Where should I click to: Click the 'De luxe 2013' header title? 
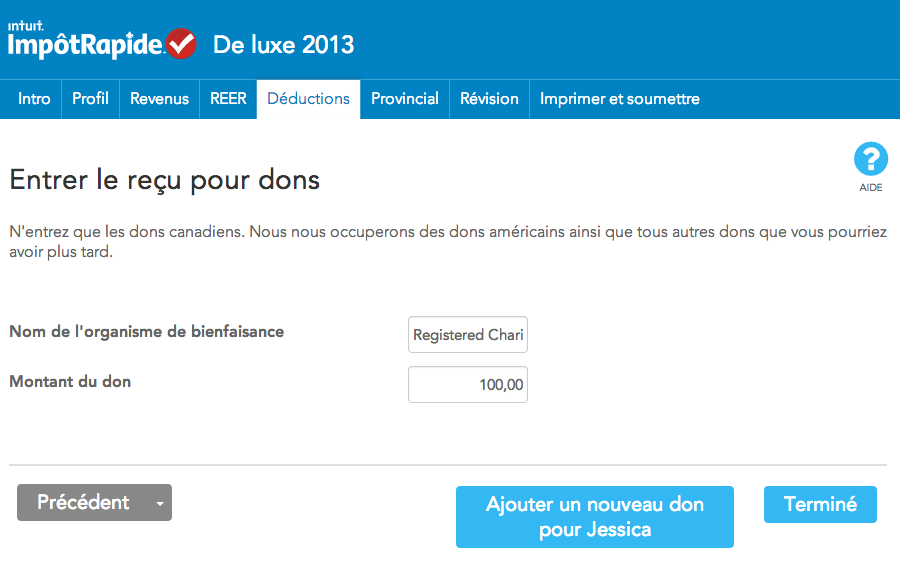(283, 45)
